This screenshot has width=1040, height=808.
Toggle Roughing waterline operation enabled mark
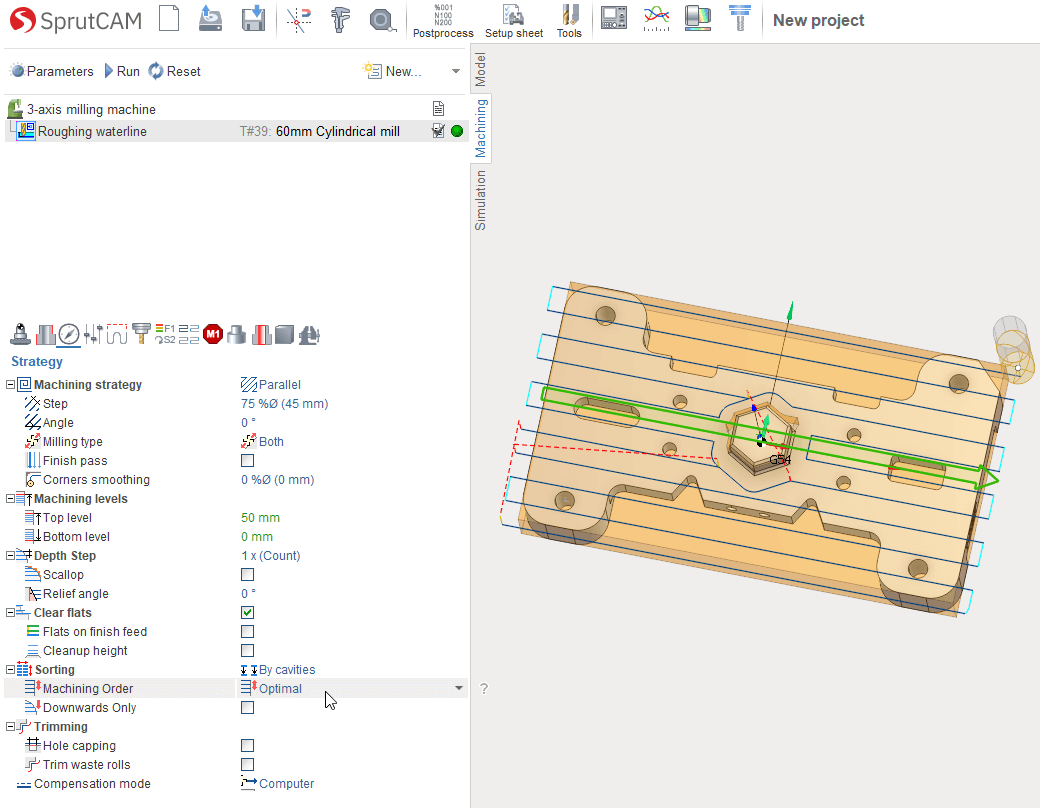click(438, 131)
